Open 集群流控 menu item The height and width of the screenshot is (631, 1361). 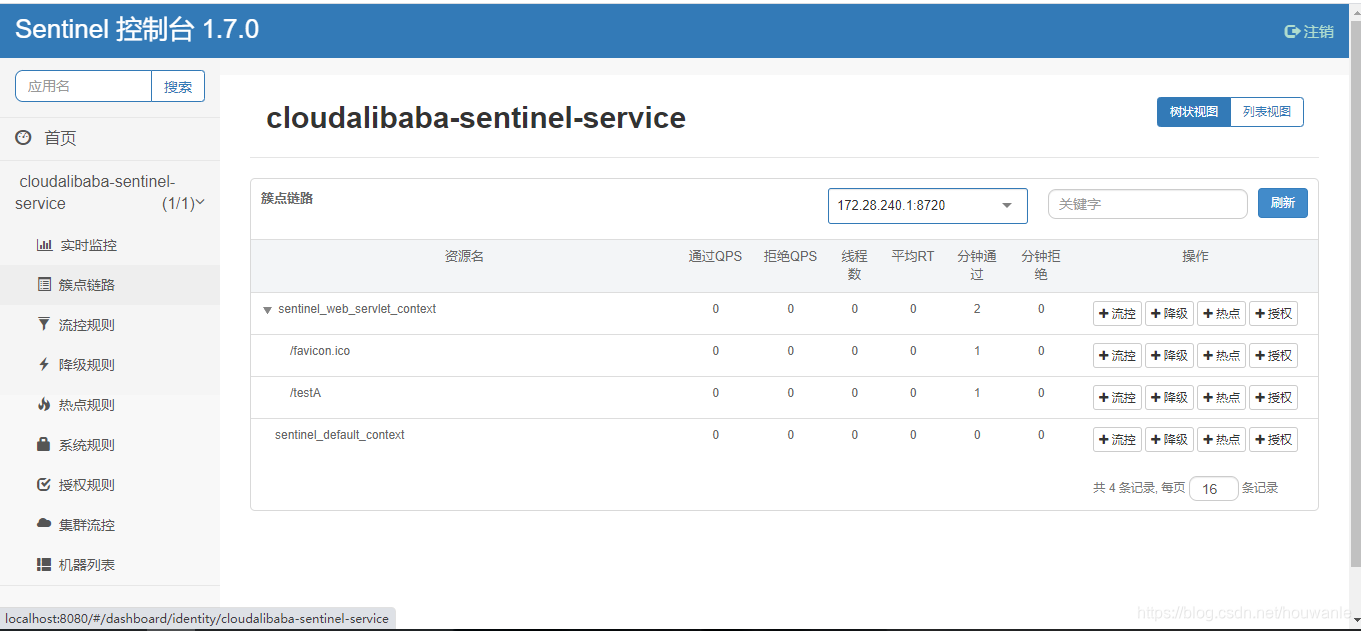[110, 525]
